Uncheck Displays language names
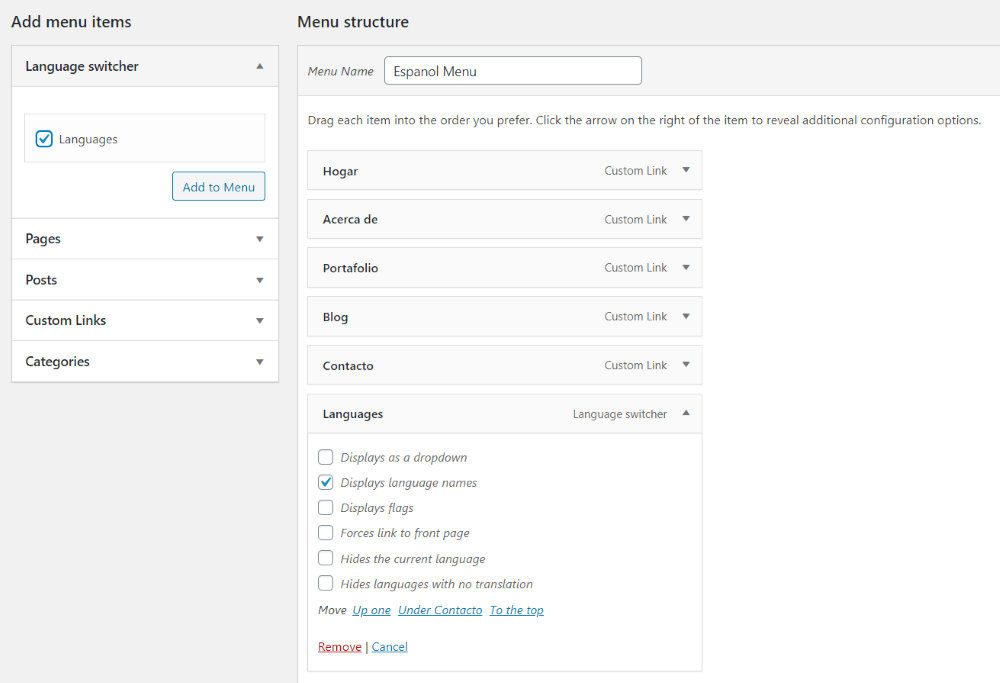Viewport: 1000px width, 683px height. pyautogui.click(x=326, y=482)
